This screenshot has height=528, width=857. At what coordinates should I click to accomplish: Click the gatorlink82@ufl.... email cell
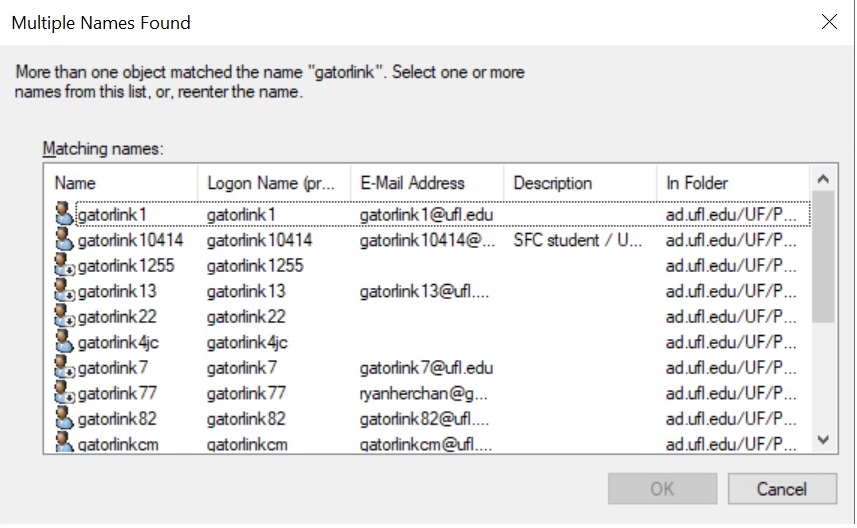[424, 419]
